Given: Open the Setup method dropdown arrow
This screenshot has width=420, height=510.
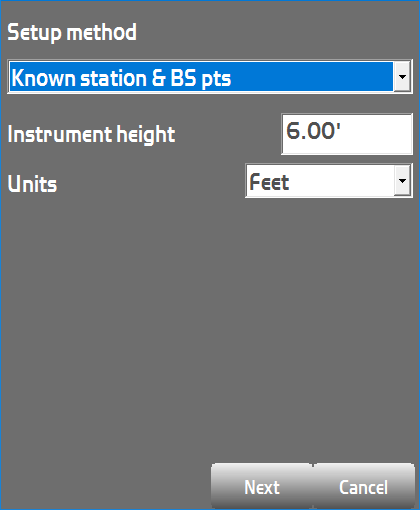Looking at the screenshot, I should tap(402, 77).
